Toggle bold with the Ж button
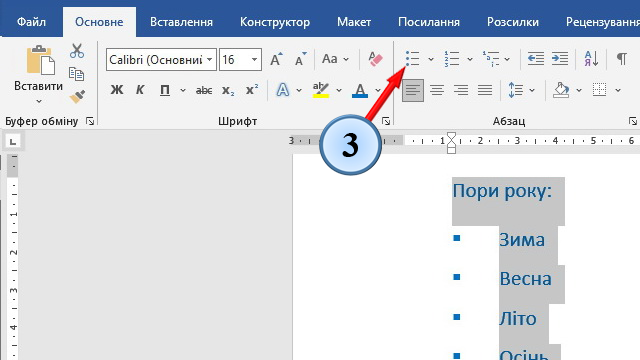This screenshot has height=360, width=640. tap(117, 90)
